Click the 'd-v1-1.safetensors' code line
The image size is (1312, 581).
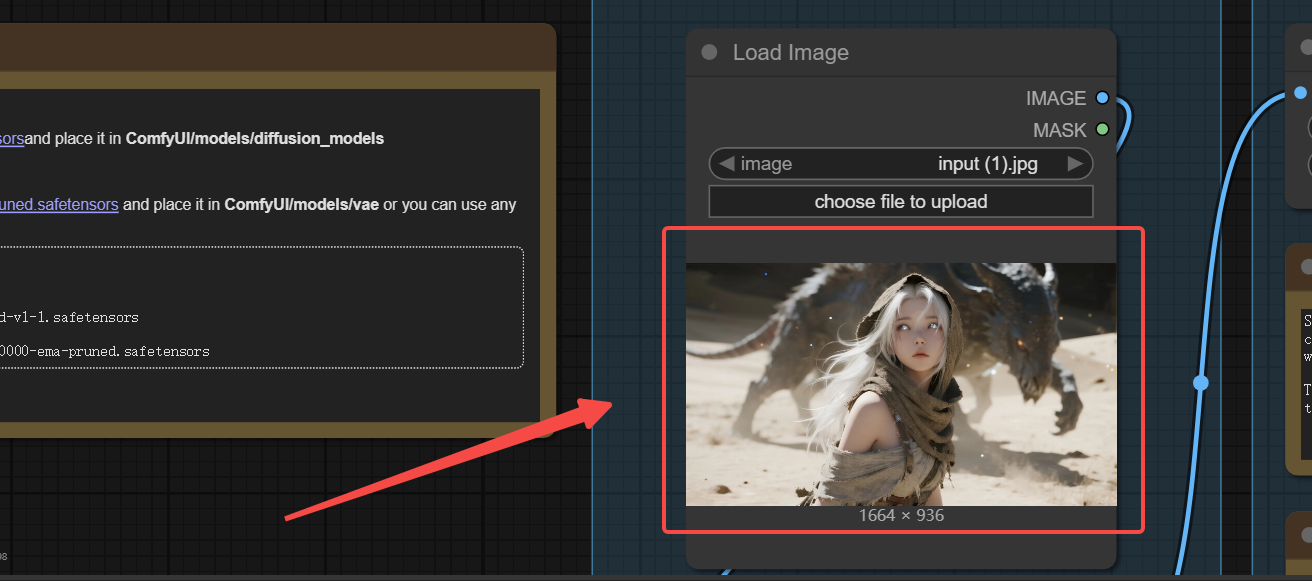(69, 317)
